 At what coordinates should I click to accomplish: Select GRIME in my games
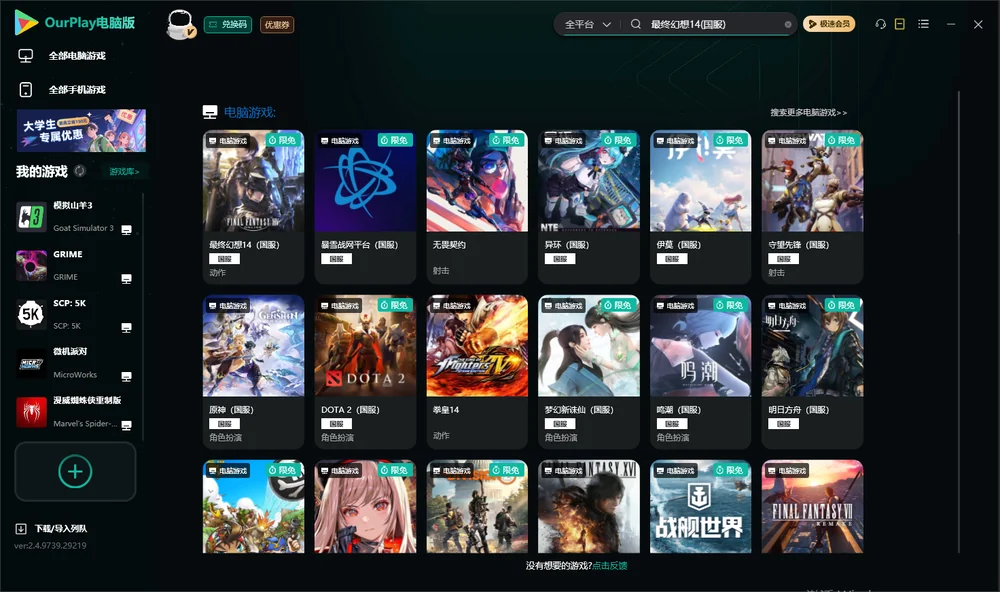click(x=74, y=265)
